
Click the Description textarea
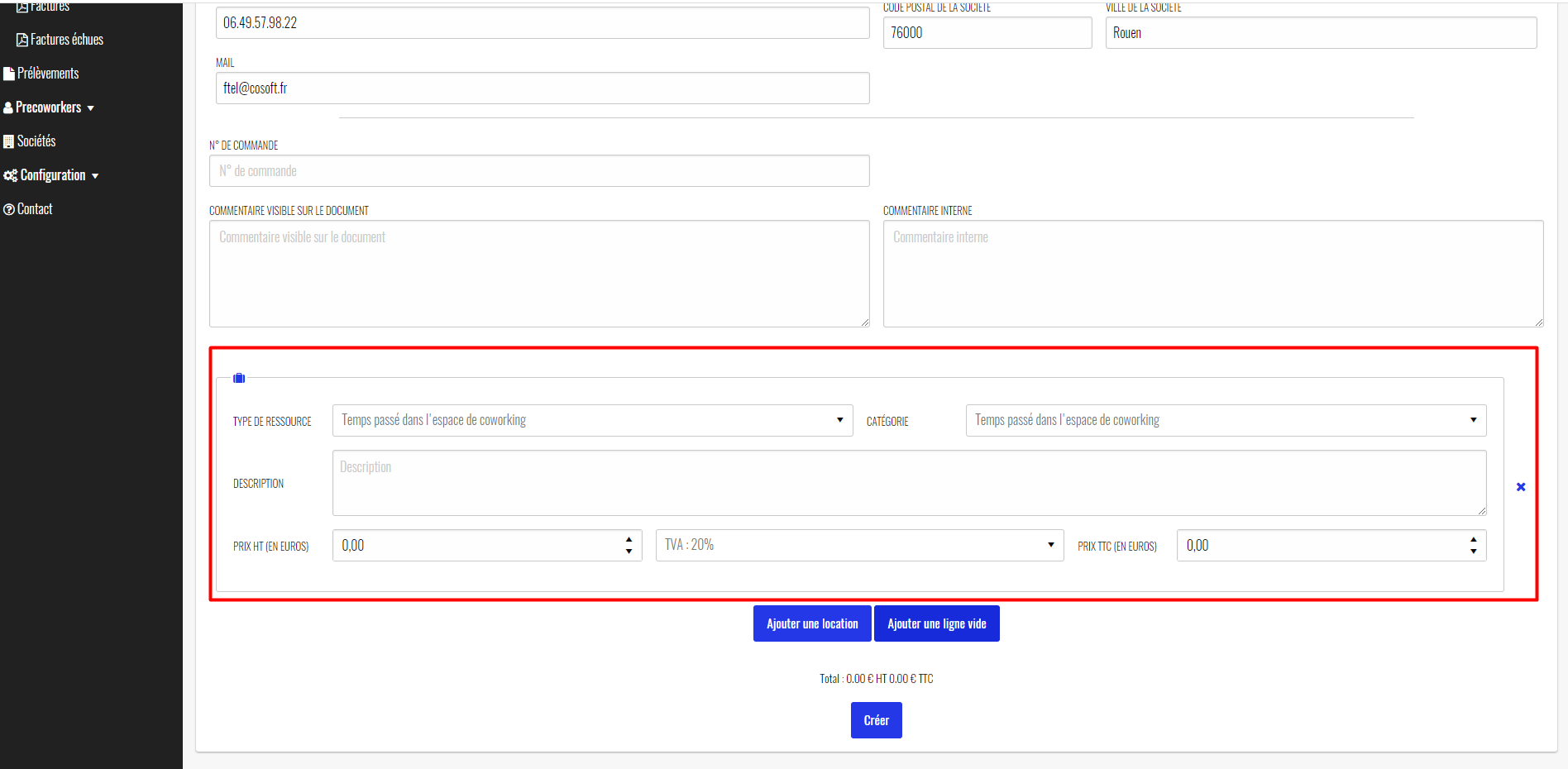click(910, 483)
